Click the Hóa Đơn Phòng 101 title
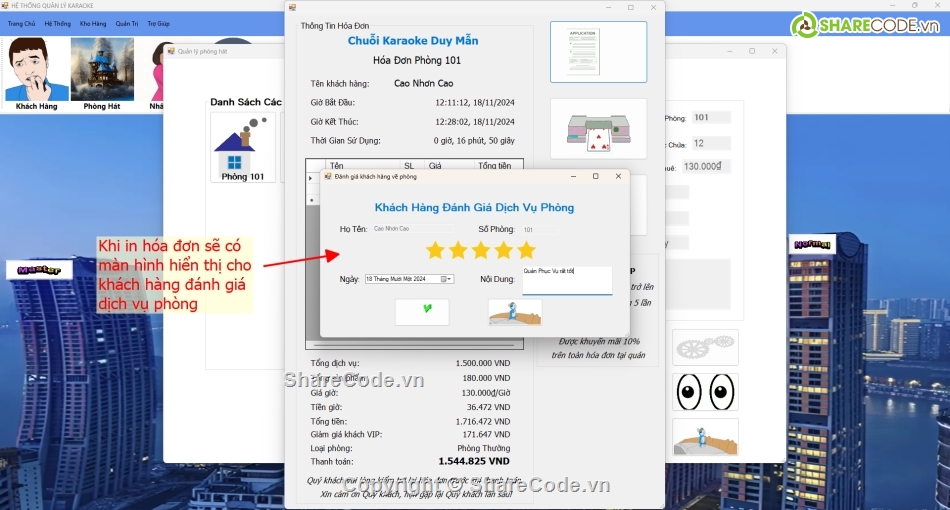 click(x=417, y=60)
